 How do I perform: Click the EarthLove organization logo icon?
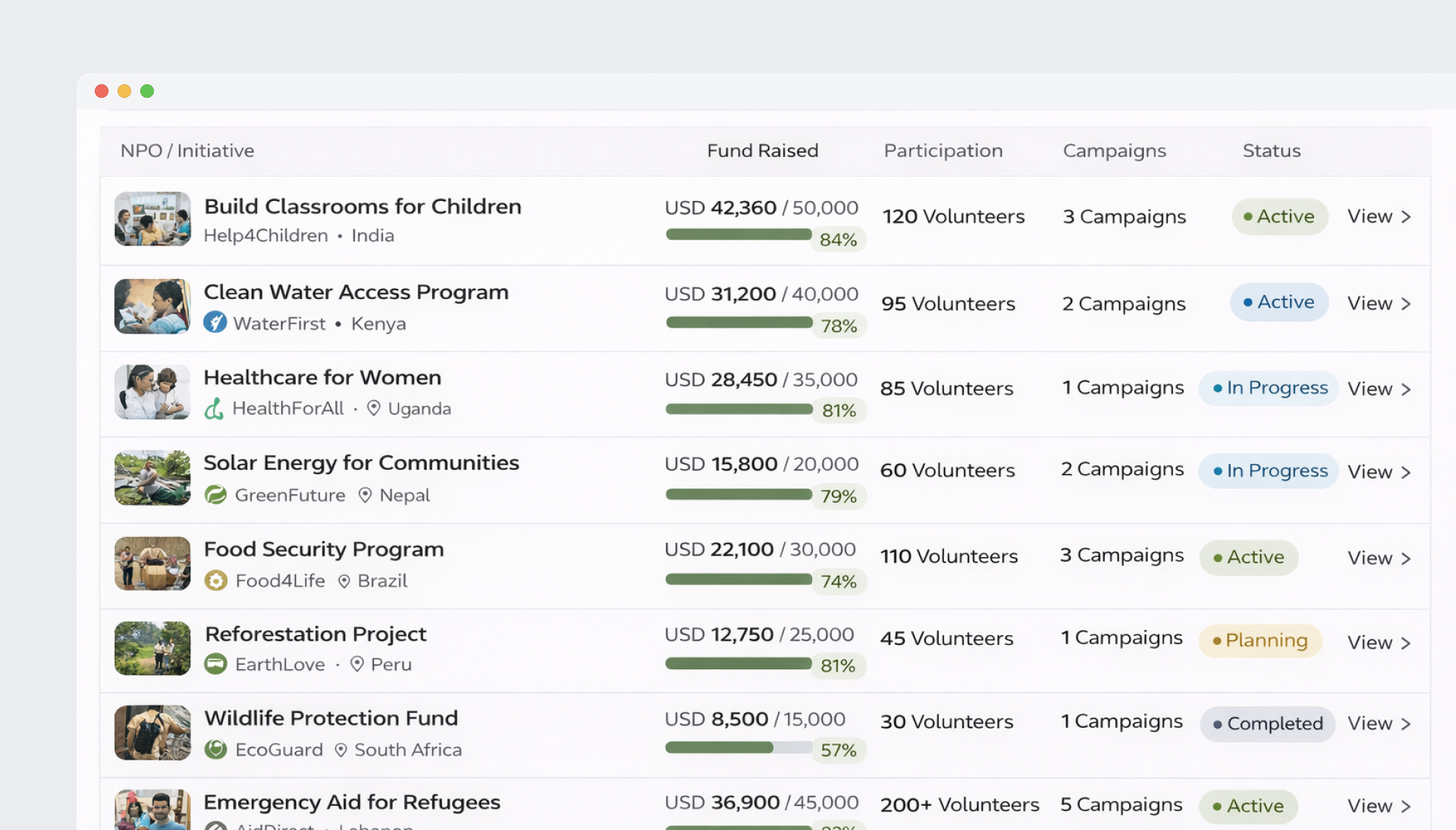pos(216,664)
